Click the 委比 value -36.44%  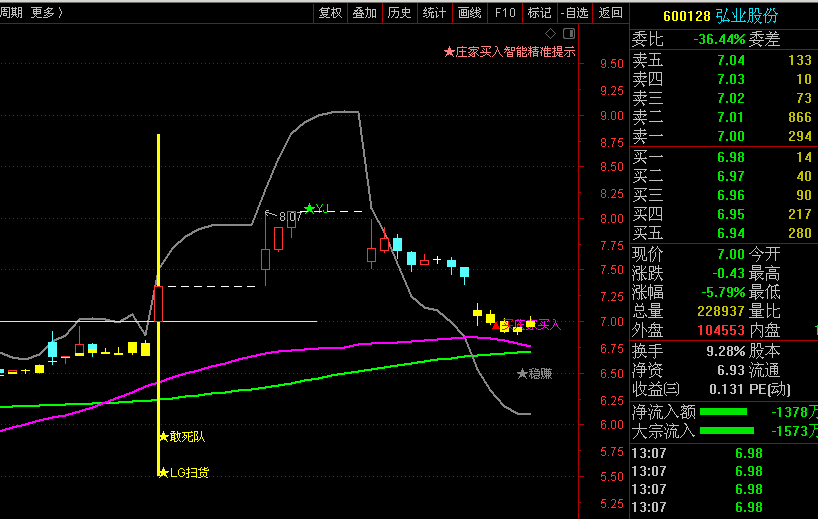[x=719, y=40]
